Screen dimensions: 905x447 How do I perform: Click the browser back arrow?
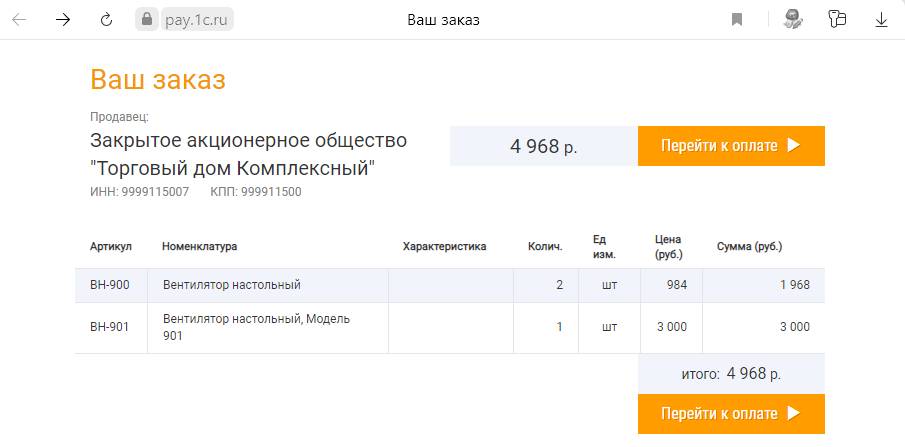click(x=19, y=19)
